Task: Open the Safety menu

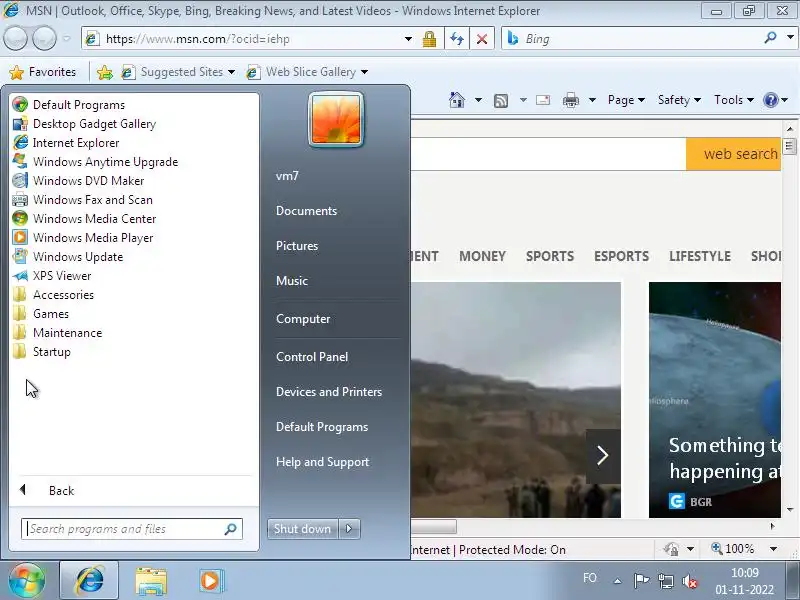Action: [x=679, y=100]
